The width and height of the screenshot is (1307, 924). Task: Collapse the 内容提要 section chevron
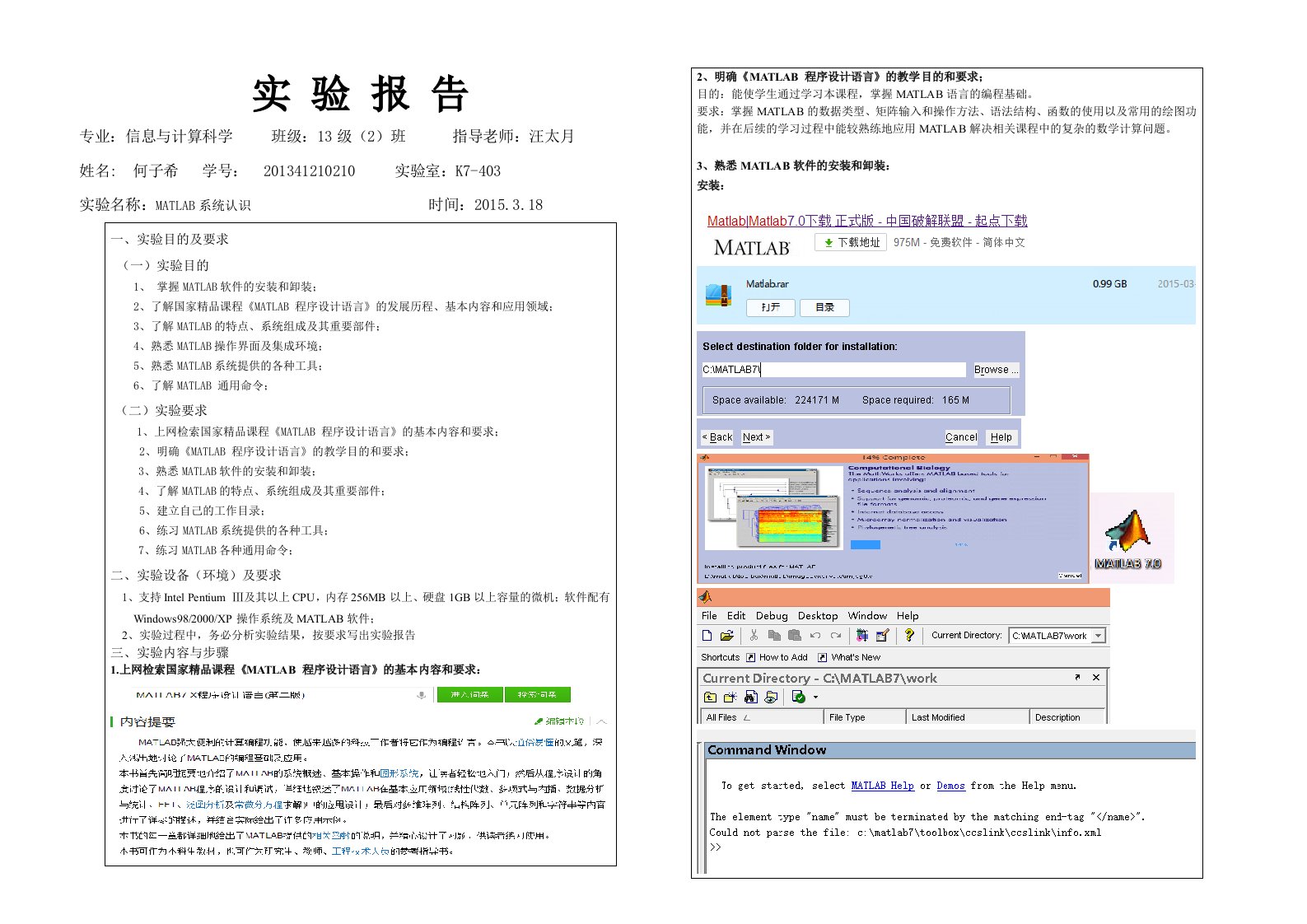pyautogui.click(x=602, y=721)
